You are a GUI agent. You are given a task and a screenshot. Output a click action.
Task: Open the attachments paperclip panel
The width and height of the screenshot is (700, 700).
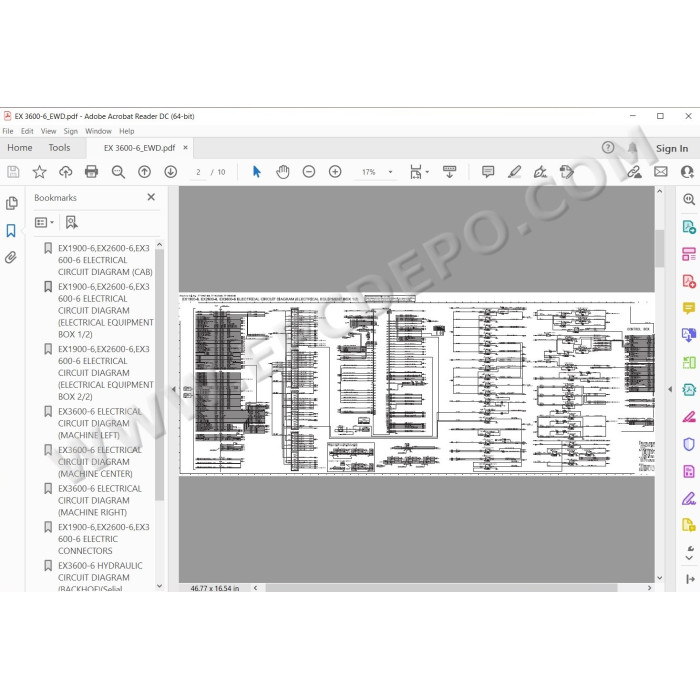click(11, 257)
